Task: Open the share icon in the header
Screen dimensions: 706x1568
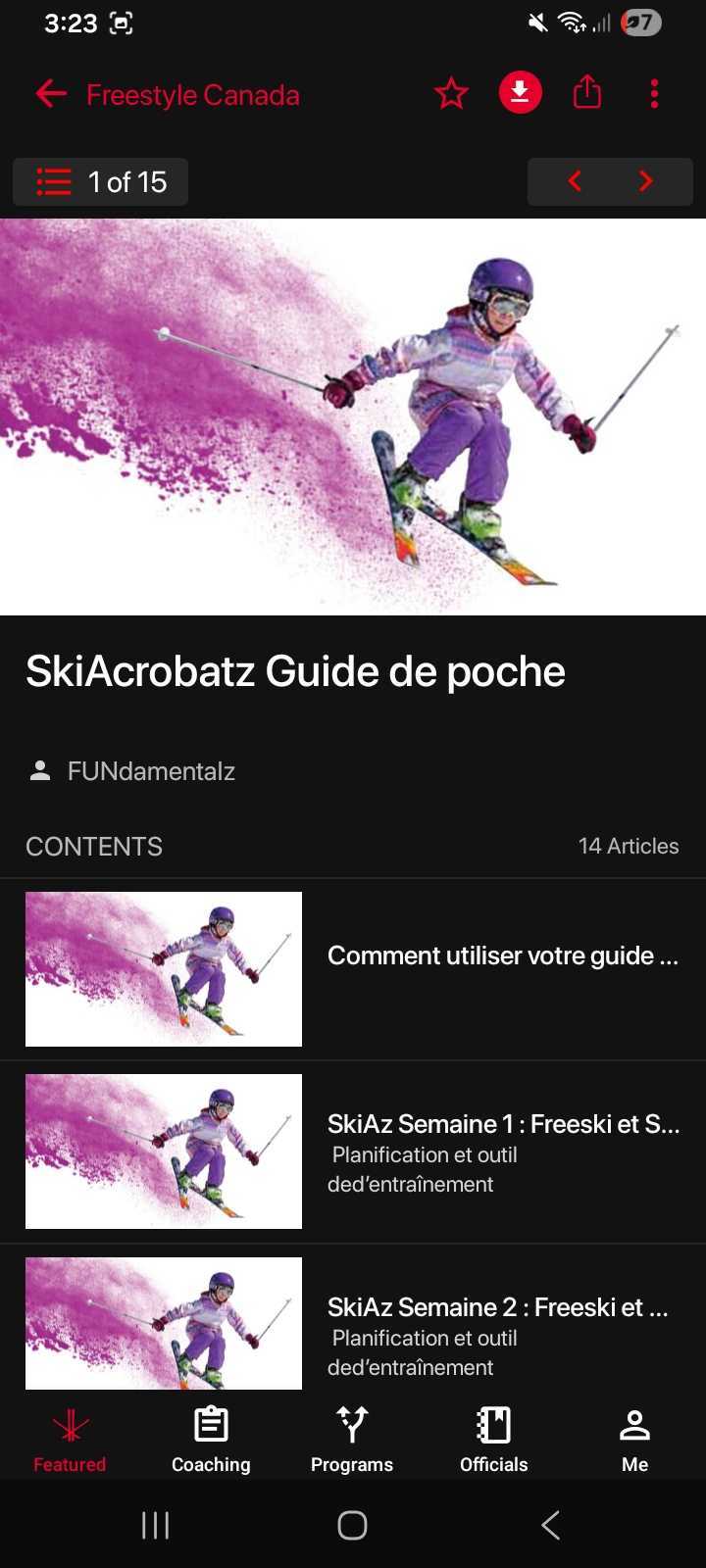Action: point(587,92)
